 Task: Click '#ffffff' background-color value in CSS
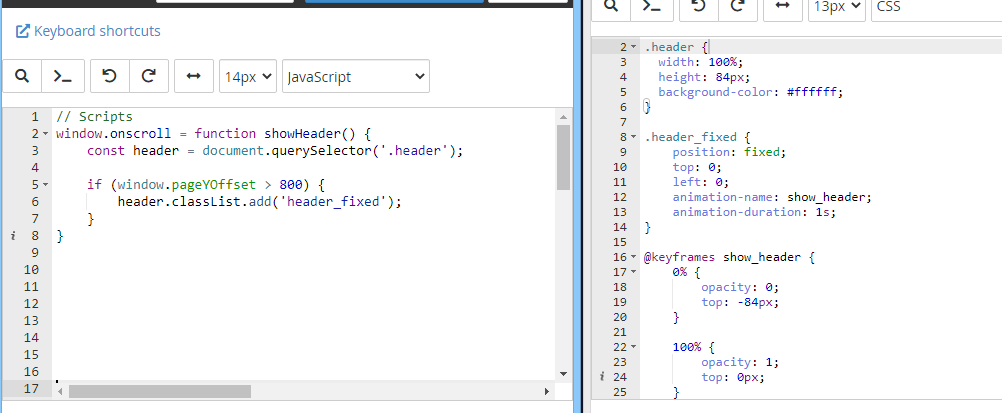coord(812,92)
